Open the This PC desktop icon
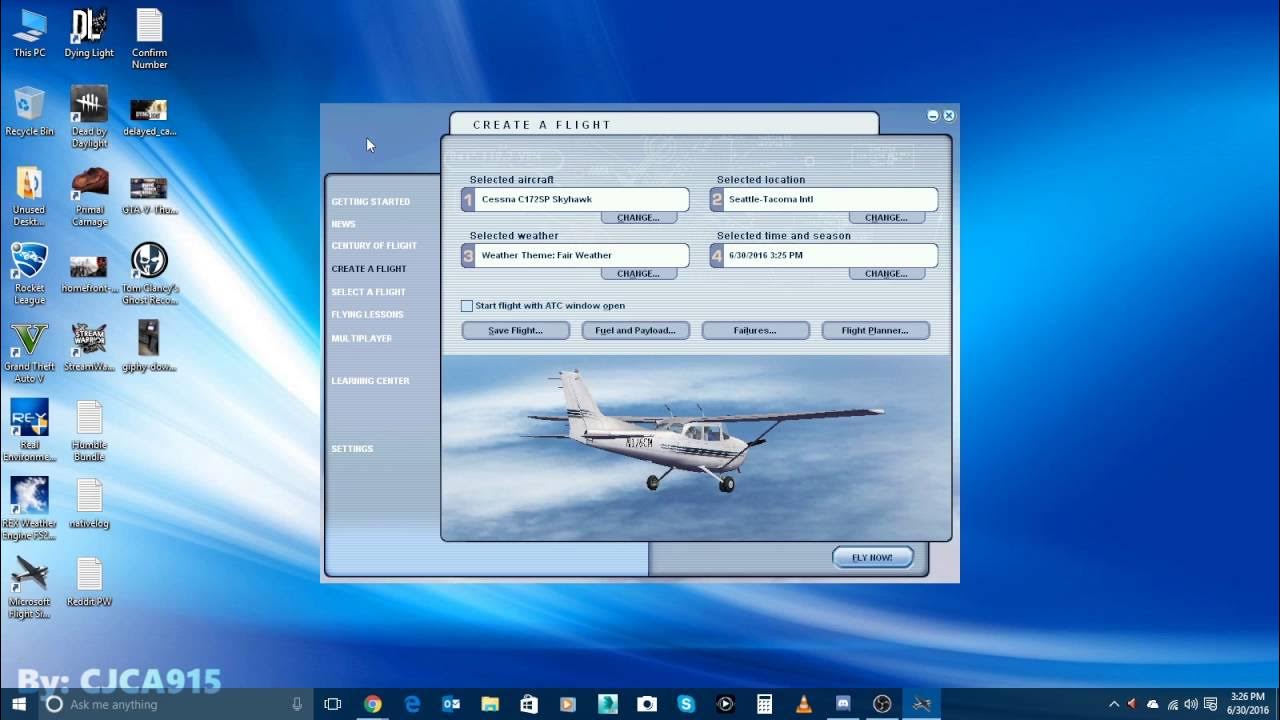Viewport: 1280px width, 720px height. pyautogui.click(x=29, y=32)
